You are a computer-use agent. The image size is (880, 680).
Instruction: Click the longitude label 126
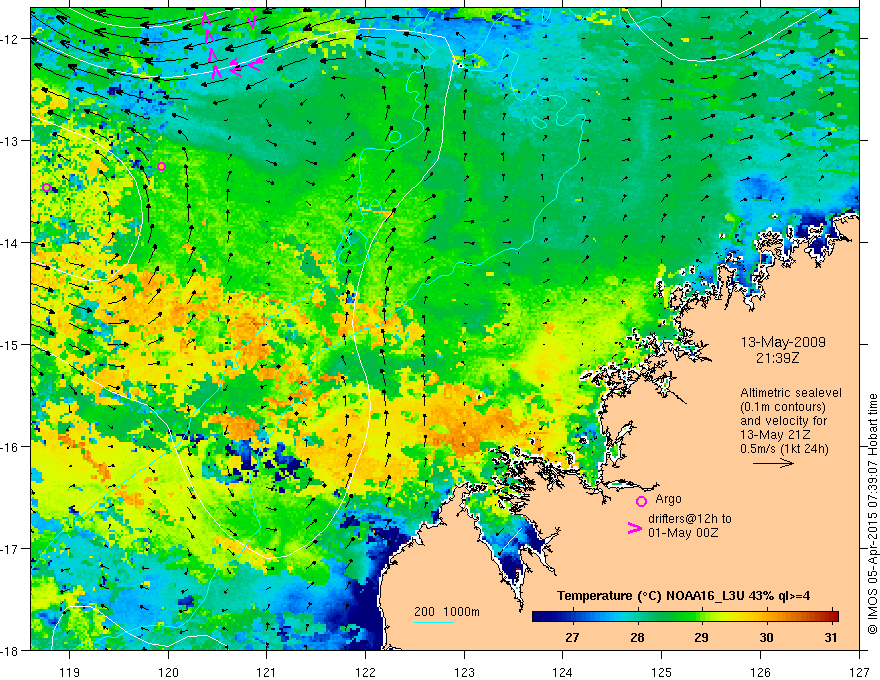tap(760, 672)
